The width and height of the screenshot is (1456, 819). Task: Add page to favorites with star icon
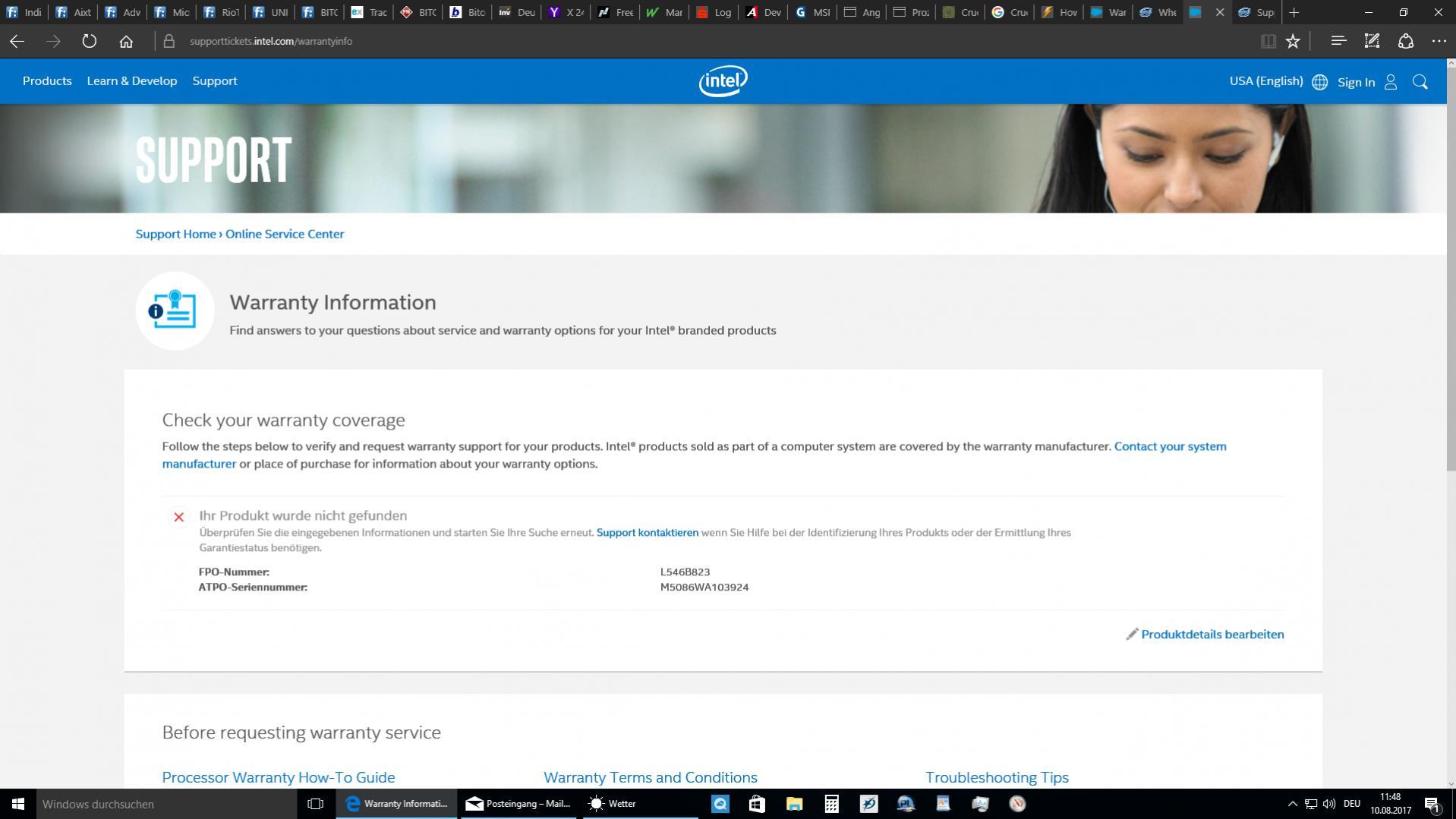1293,42
